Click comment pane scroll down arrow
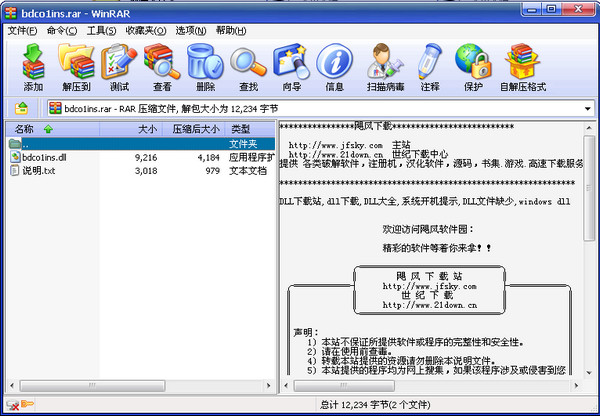 589,373
